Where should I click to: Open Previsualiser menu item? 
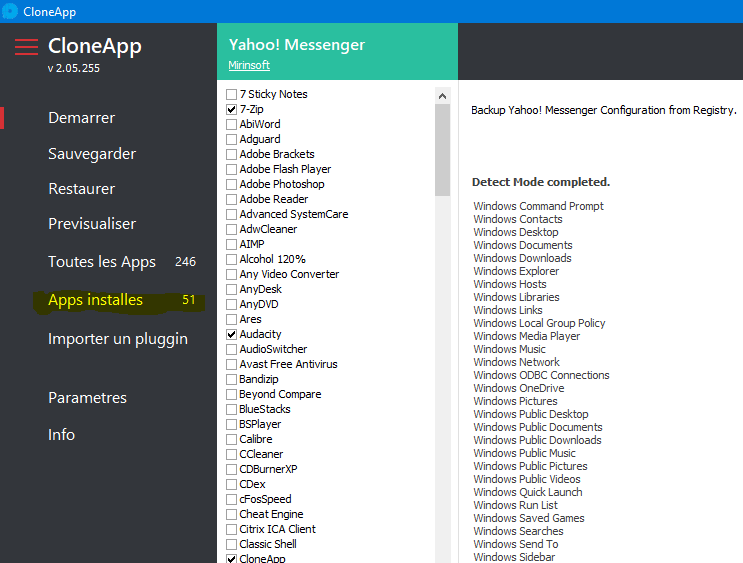pyautogui.click(x=92, y=224)
